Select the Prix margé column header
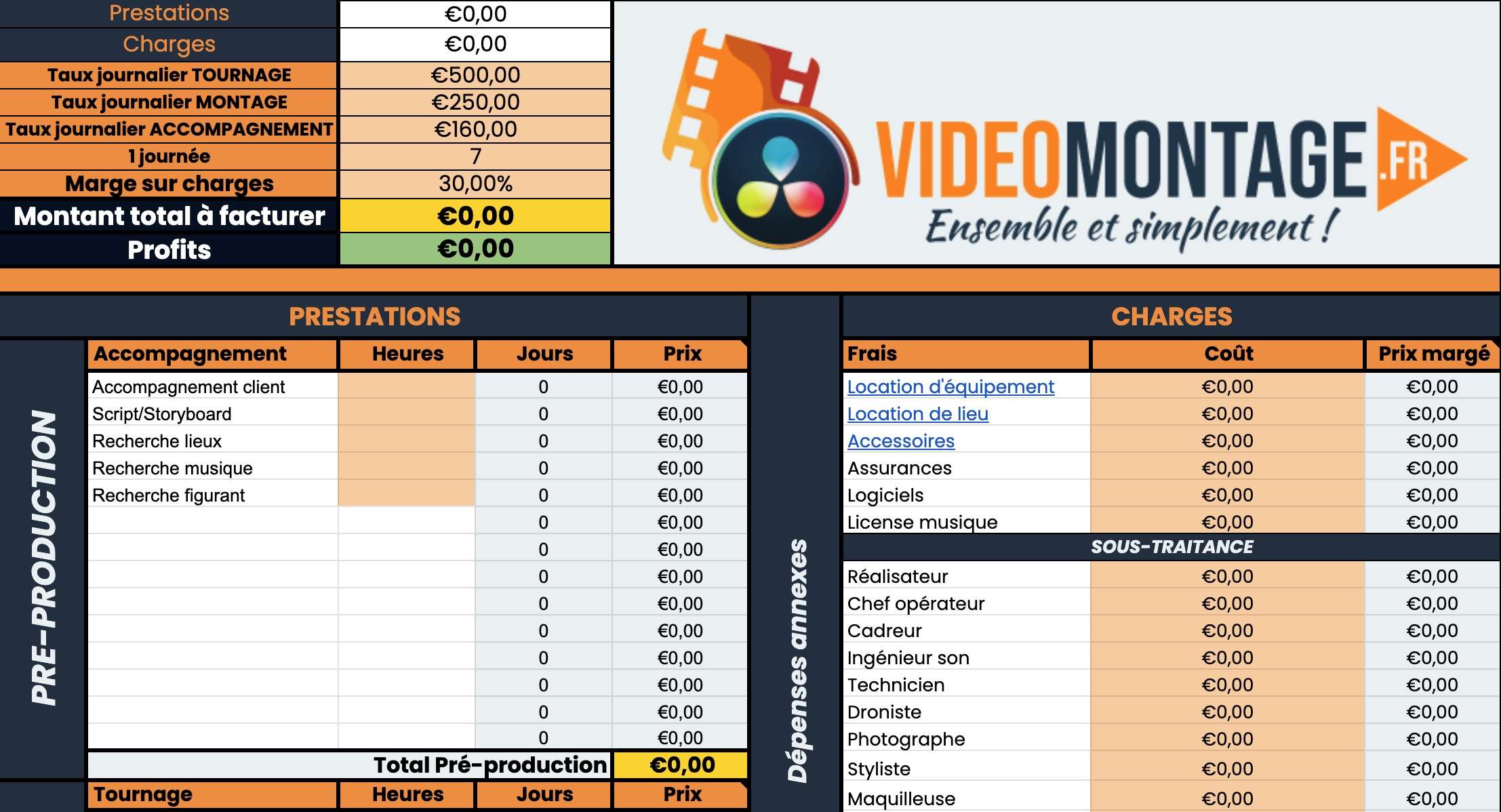 pos(1433,354)
